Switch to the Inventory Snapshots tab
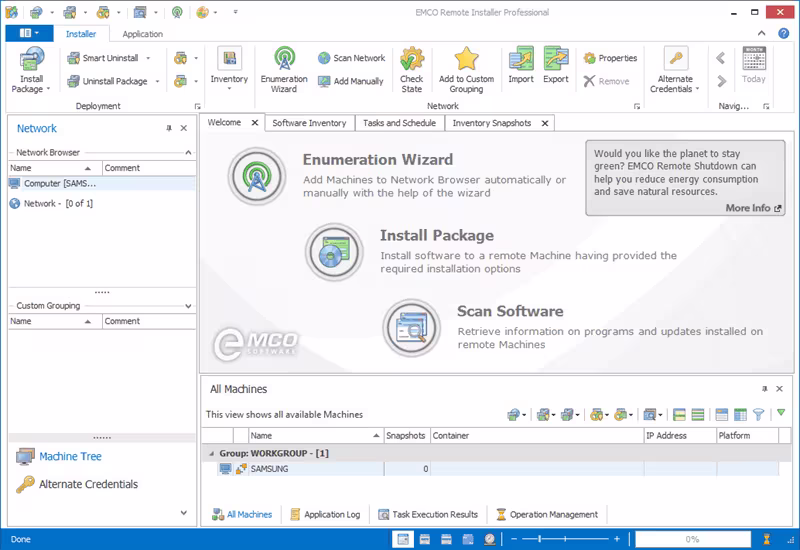The height and width of the screenshot is (550, 800). (x=492, y=123)
